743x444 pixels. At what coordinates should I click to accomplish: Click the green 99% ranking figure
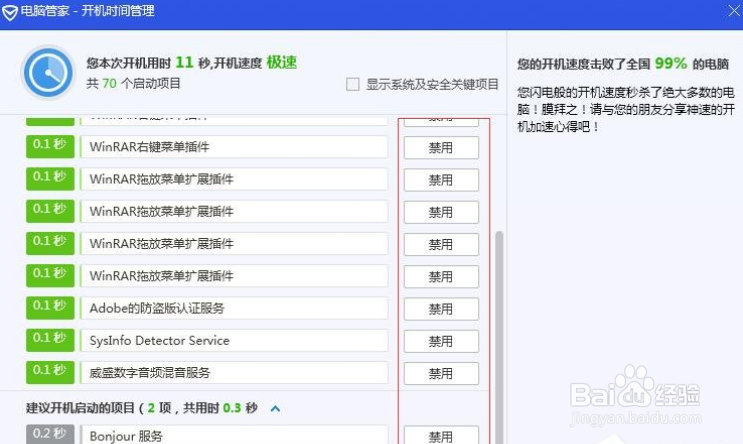[671, 63]
